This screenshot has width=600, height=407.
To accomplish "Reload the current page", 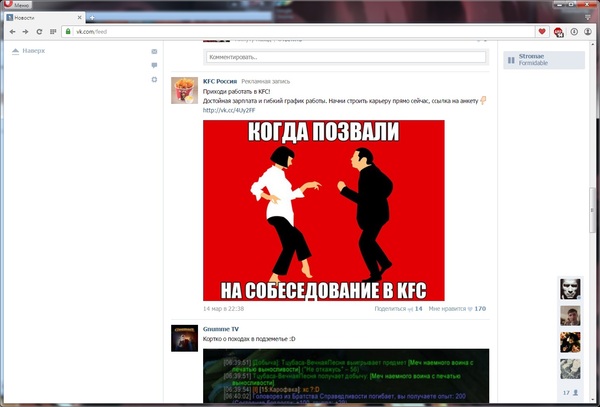I will [x=39, y=32].
